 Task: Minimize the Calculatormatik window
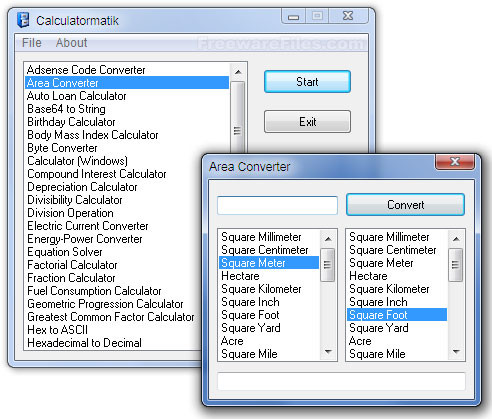click(293, 16)
